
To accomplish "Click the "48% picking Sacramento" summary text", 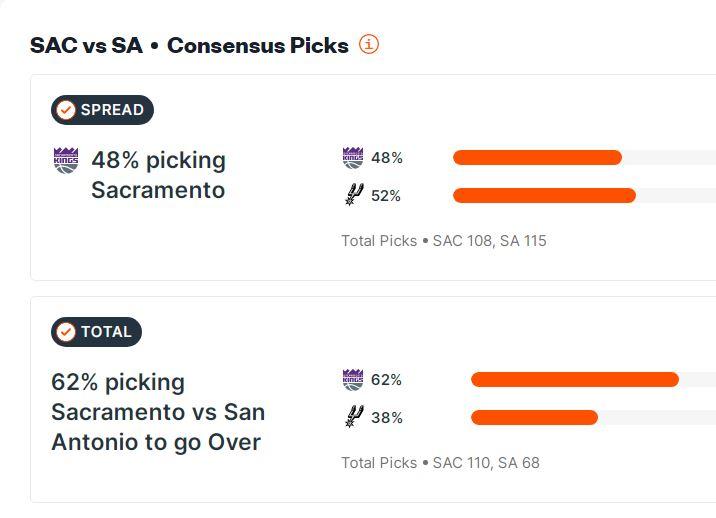I will (158, 175).
